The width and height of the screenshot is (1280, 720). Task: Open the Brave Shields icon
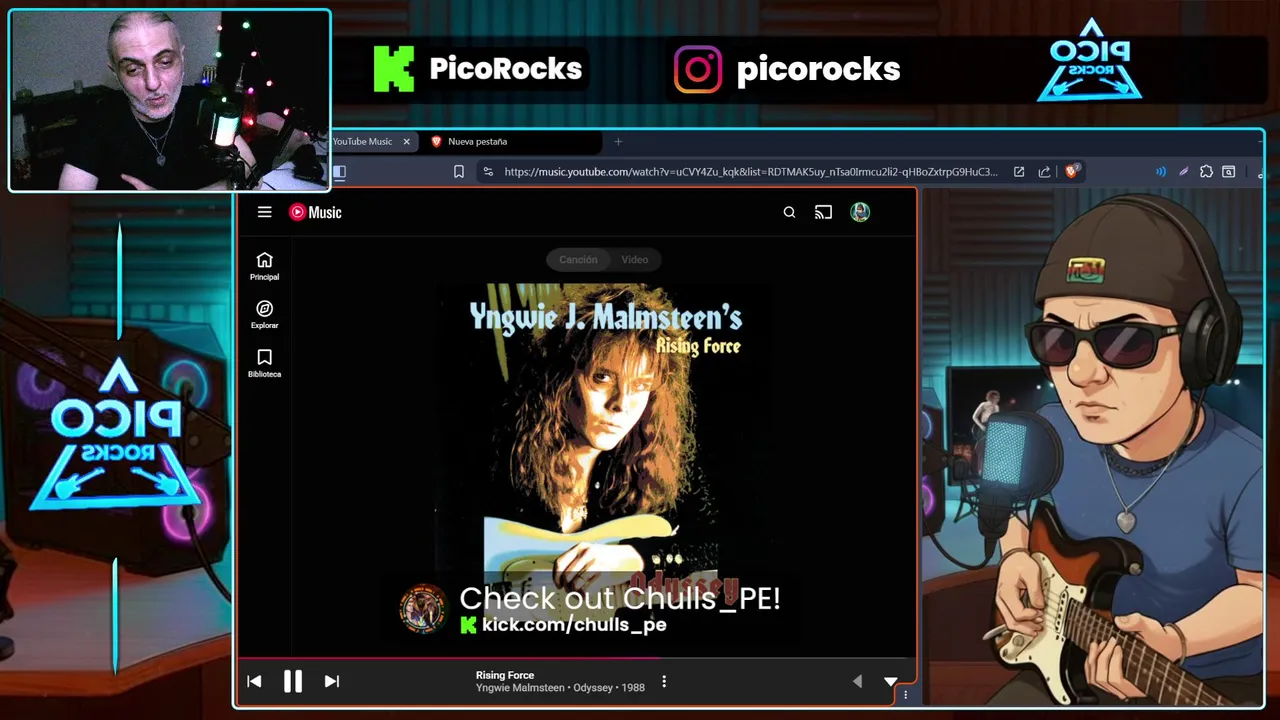coord(1072,172)
